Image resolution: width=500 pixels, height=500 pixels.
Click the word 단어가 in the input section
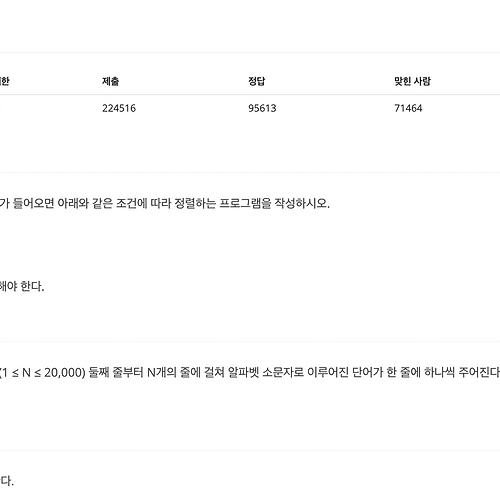pos(368,372)
